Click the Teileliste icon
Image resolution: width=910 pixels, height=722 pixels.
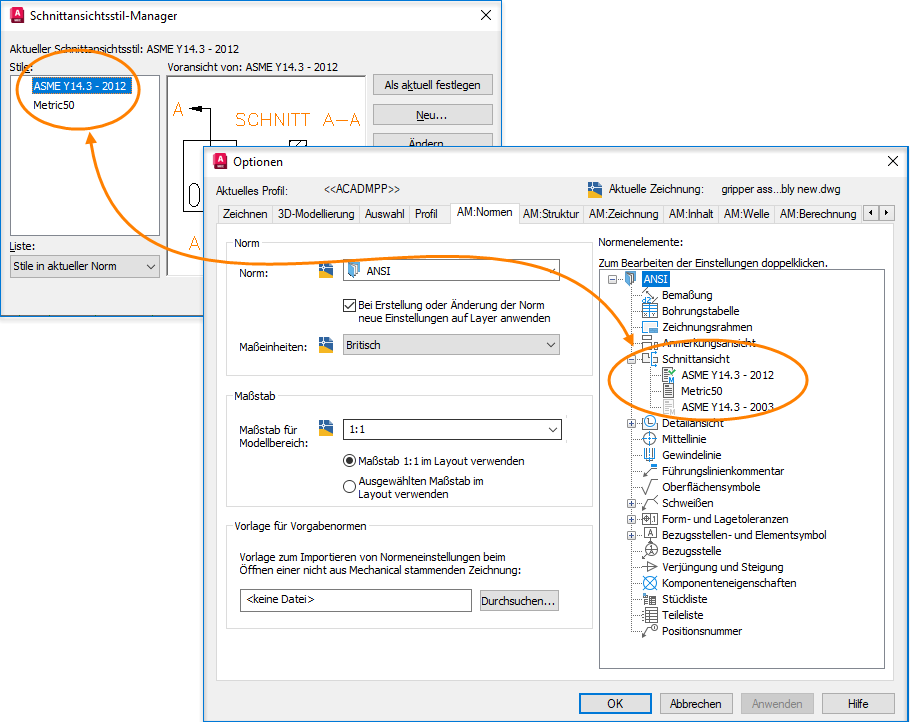(649, 615)
